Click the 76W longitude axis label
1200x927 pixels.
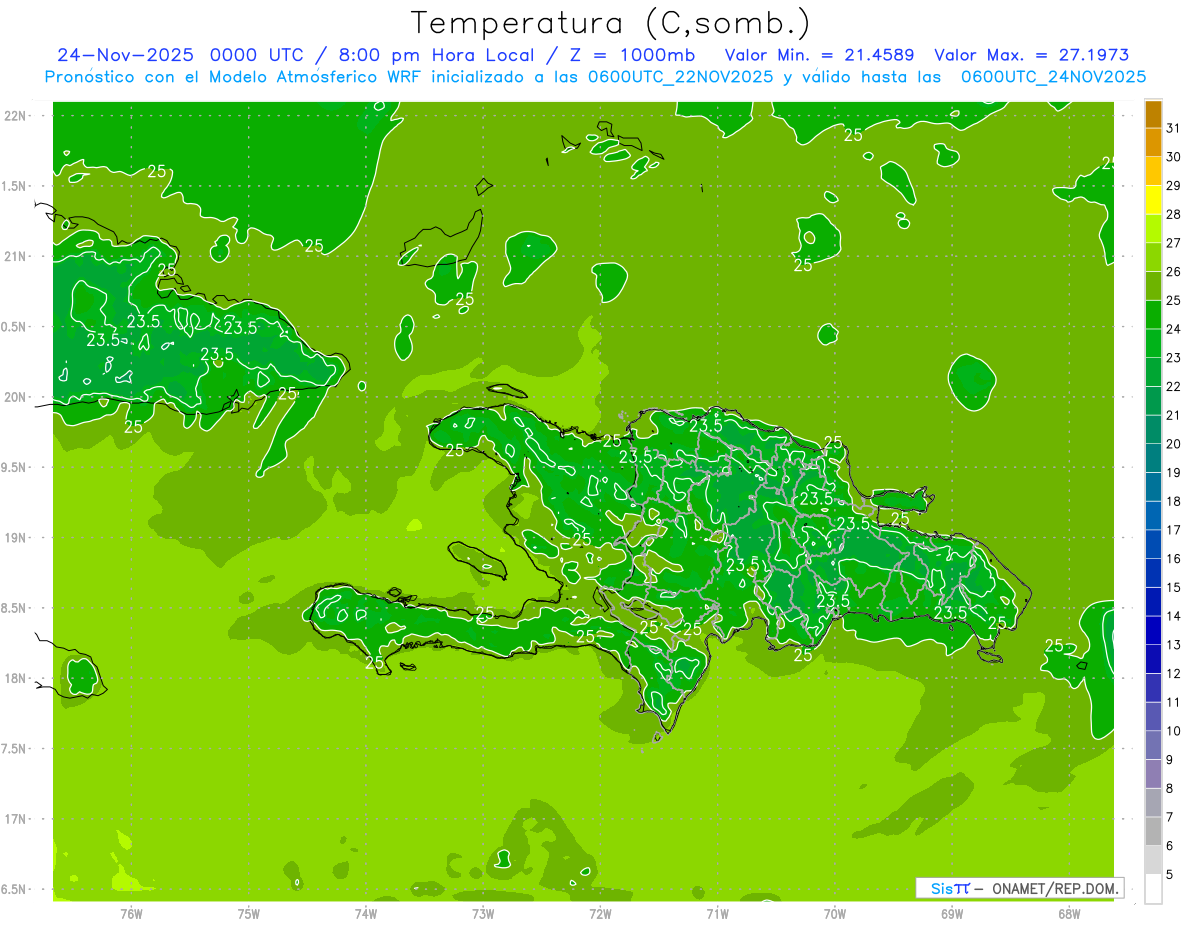coord(131,913)
